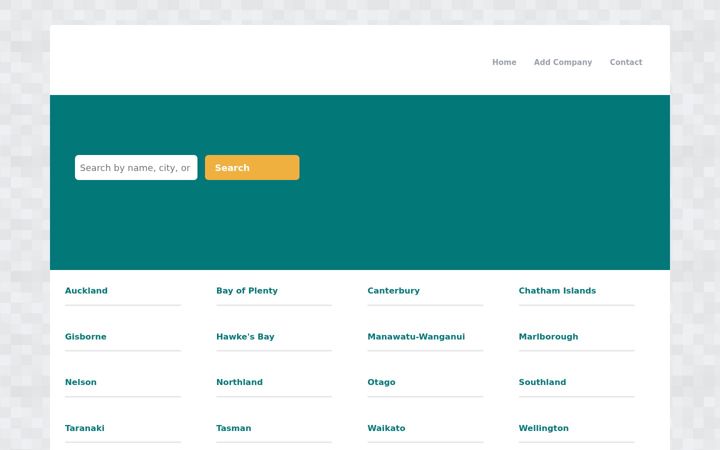Image resolution: width=720 pixels, height=450 pixels.
Task: Open the Auckland region link
Action: [86, 291]
